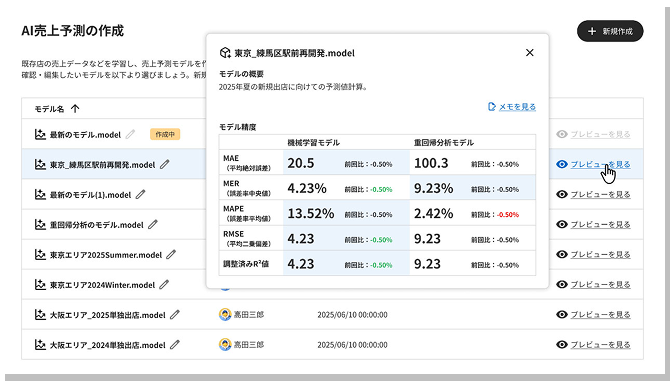Click MAE value 20.5
This screenshot has height=381, width=670.
[x=301, y=163]
